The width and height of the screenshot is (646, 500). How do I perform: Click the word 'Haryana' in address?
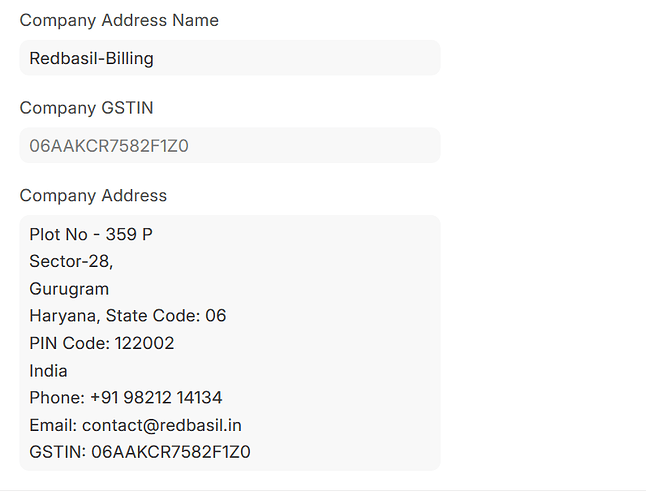click(61, 316)
